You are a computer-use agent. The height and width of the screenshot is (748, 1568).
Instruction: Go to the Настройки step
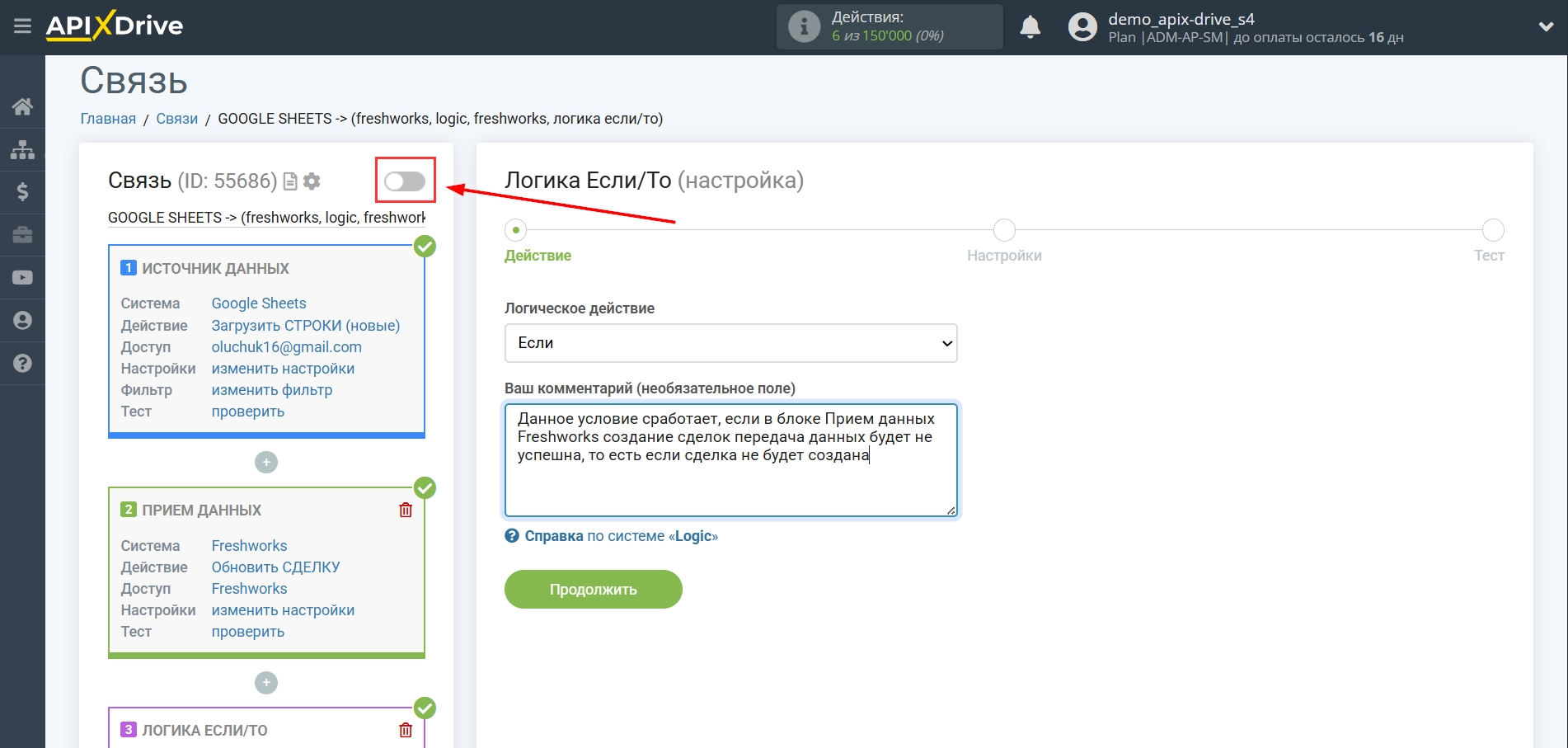coord(1003,231)
